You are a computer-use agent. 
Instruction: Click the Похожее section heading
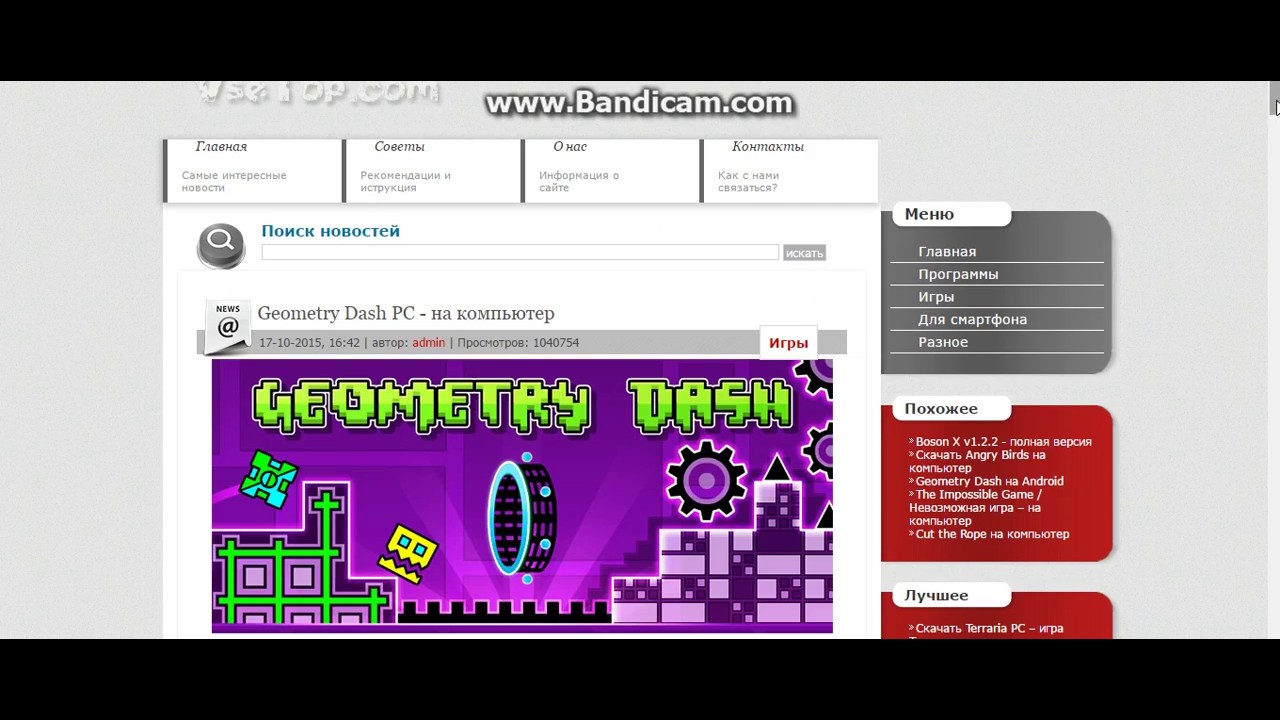pos(941,409)
